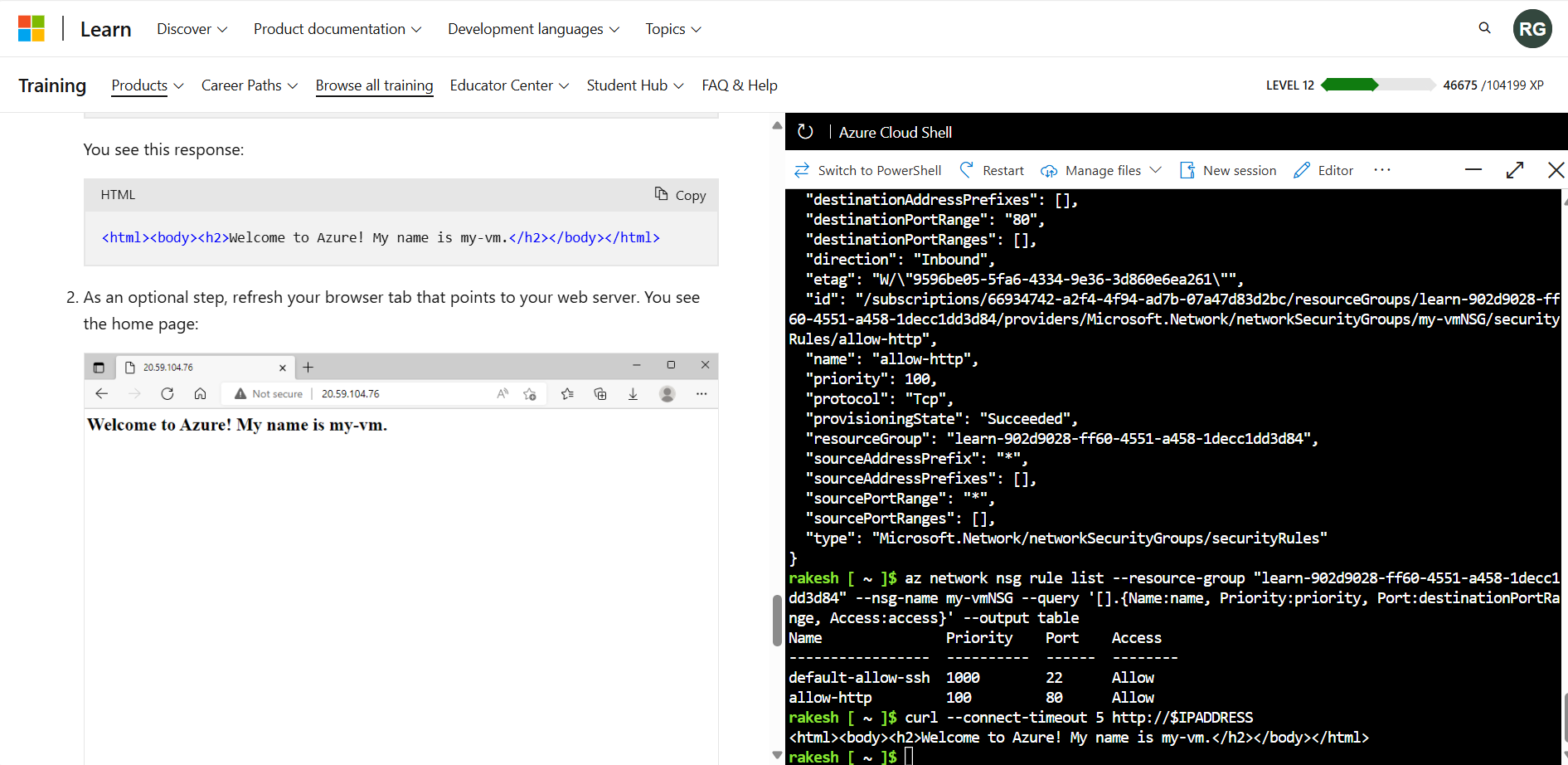Expand the Products dropdown
The width and height of the screenshot is (1568, 765).
[148, 85]
